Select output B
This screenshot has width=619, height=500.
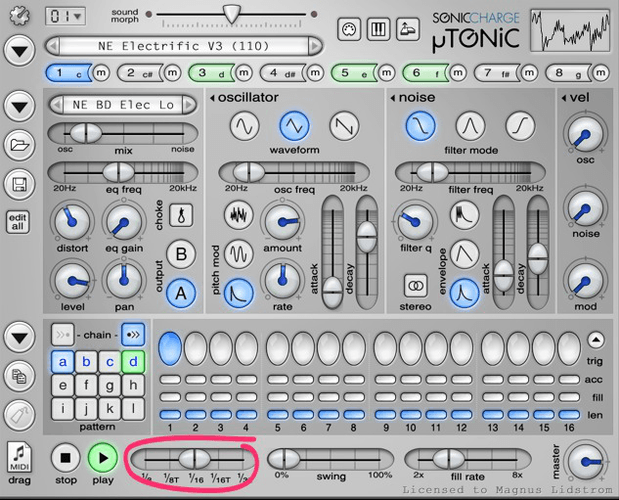[181, 255]
